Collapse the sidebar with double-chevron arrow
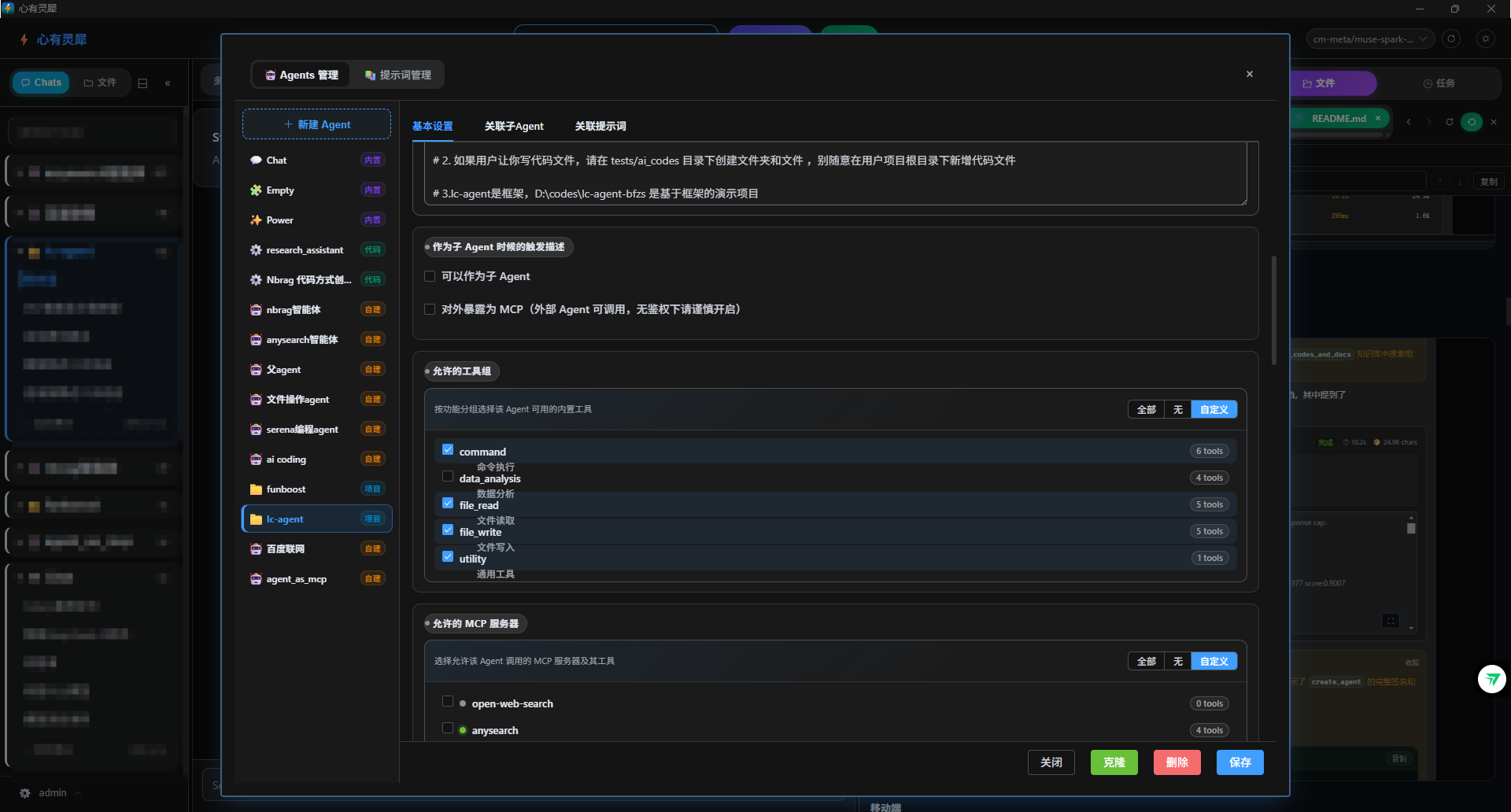 point(168,83)
